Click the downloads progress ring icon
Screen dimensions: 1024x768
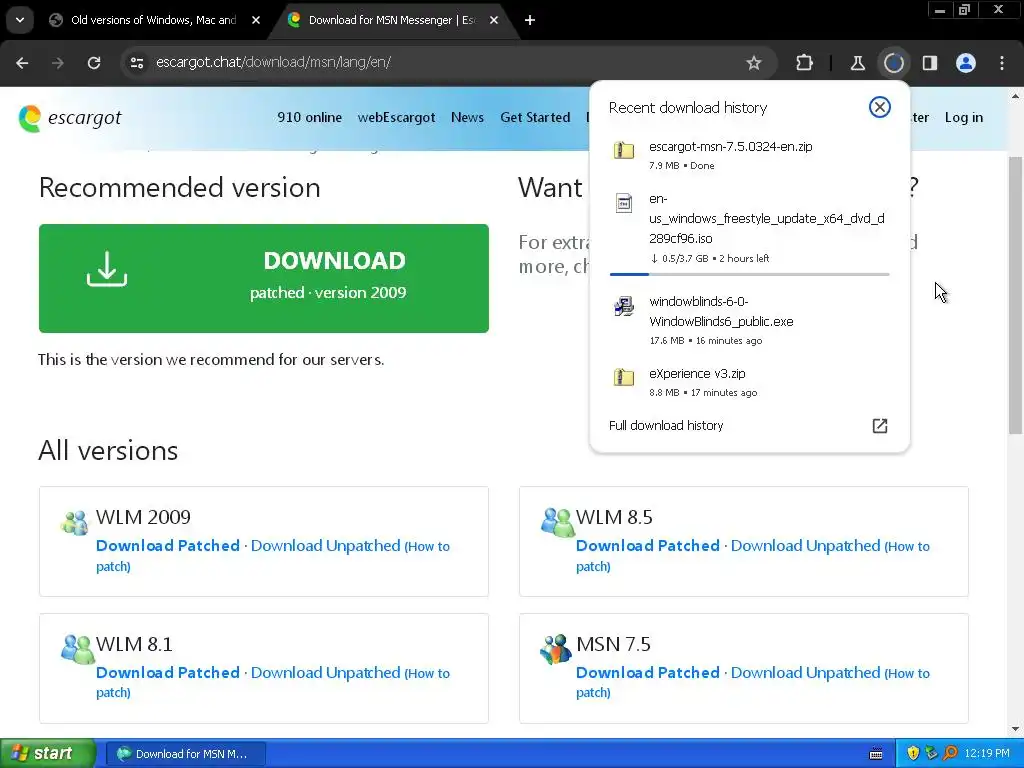893,63
